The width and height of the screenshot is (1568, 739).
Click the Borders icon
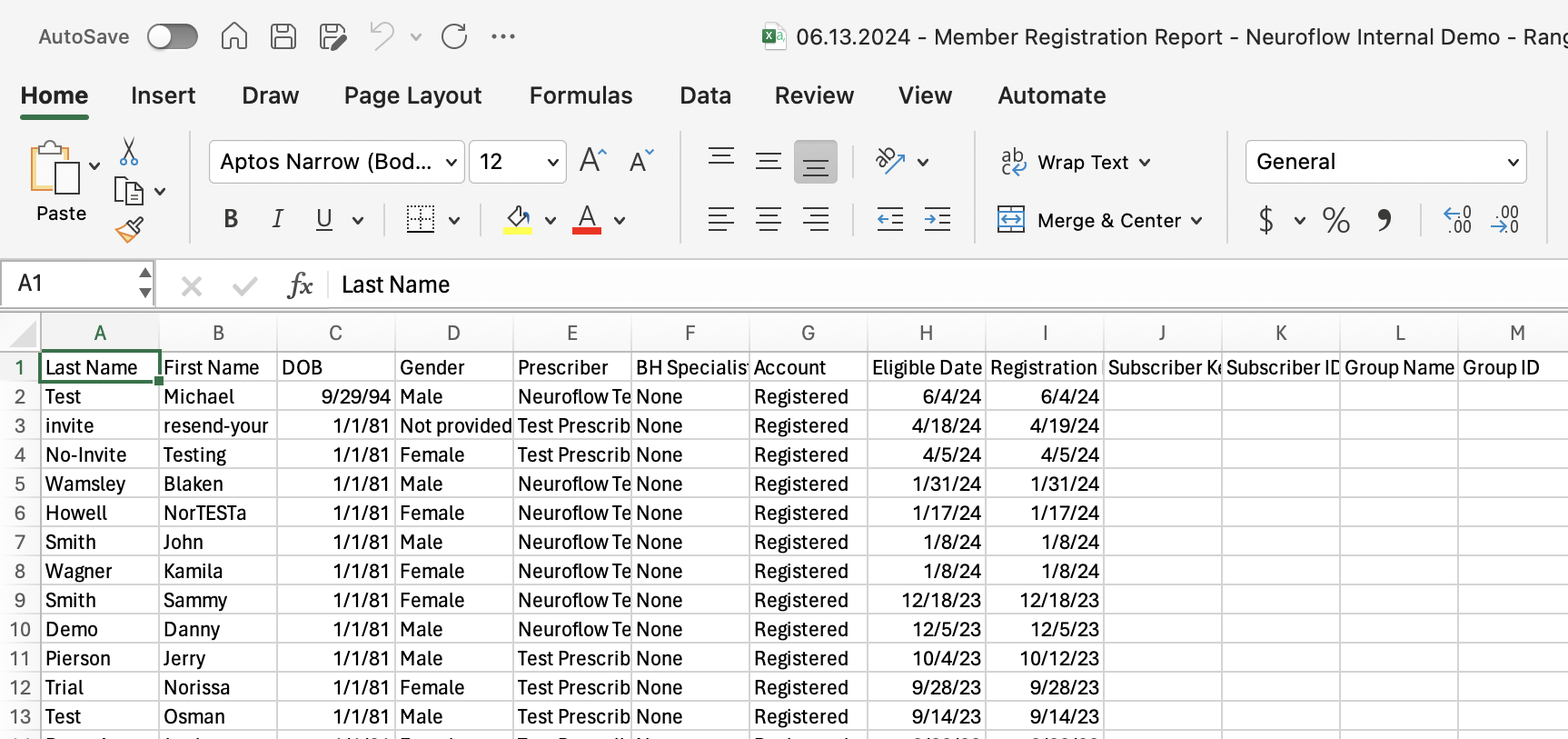click(421, 219)
